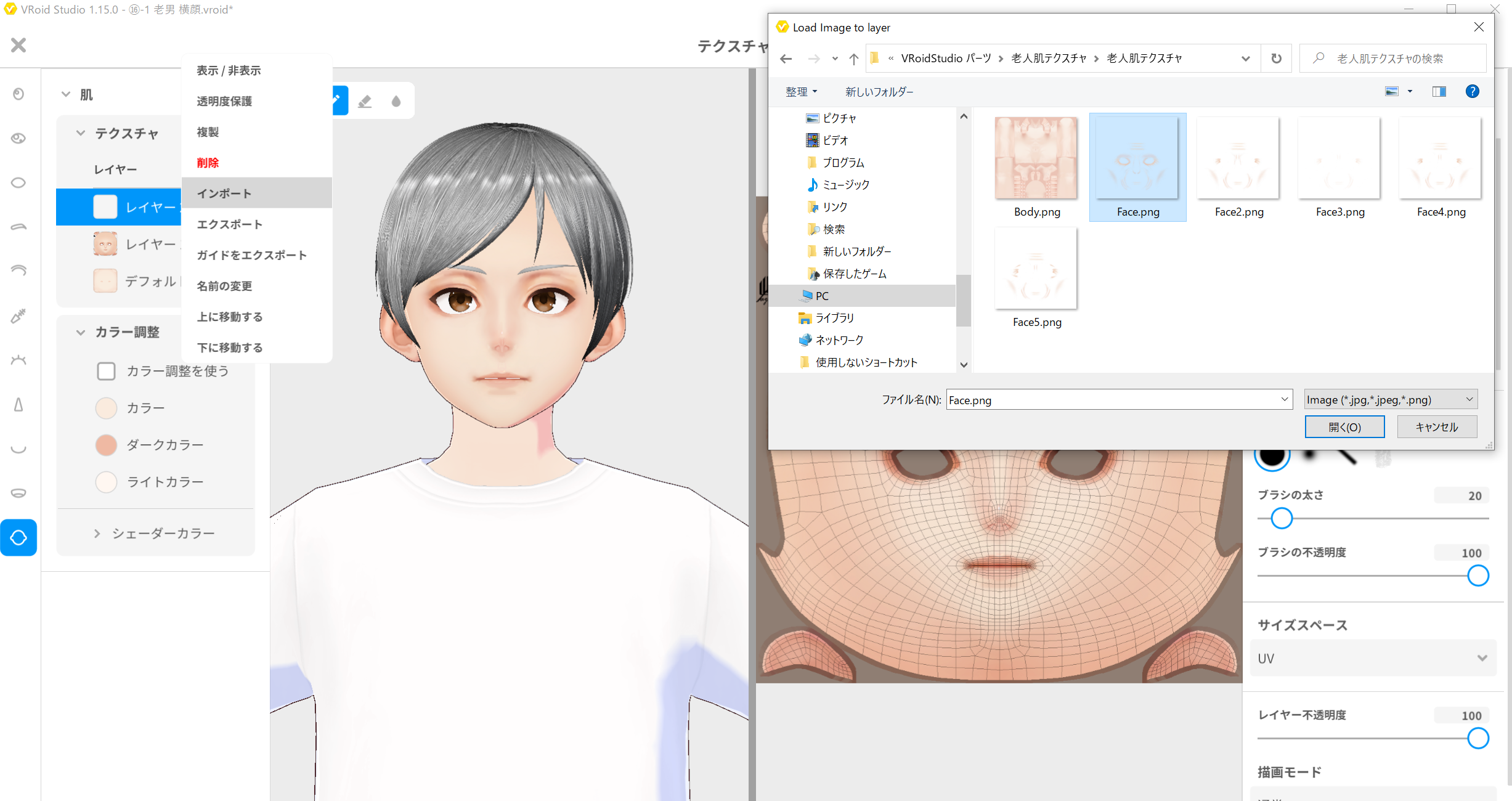Image resolution: width=1512 pixels, height=801 pixels.
Task: Click the 開く(O) button
Action: coord(1344,426)
